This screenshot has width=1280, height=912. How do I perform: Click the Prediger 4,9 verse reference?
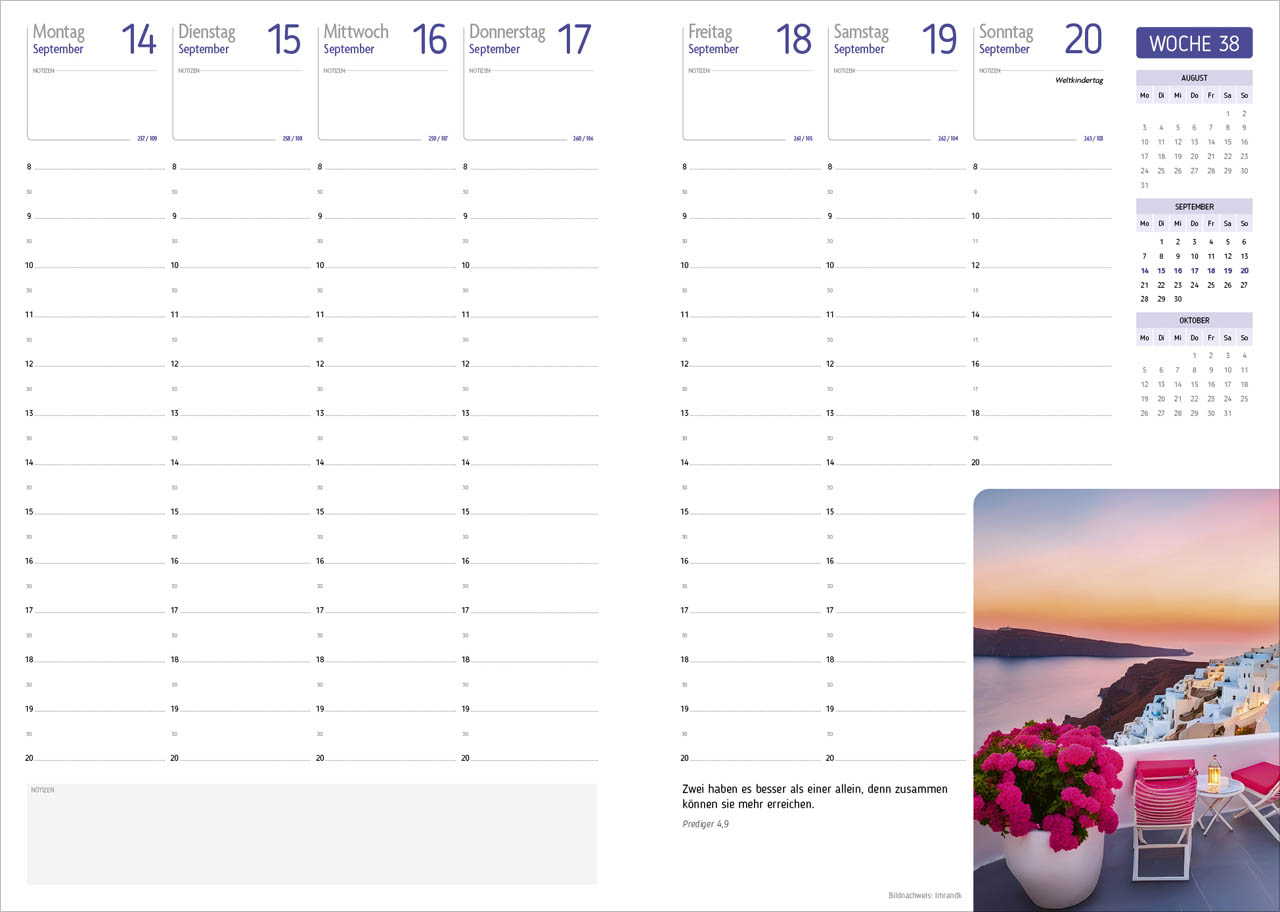(705, 824)
